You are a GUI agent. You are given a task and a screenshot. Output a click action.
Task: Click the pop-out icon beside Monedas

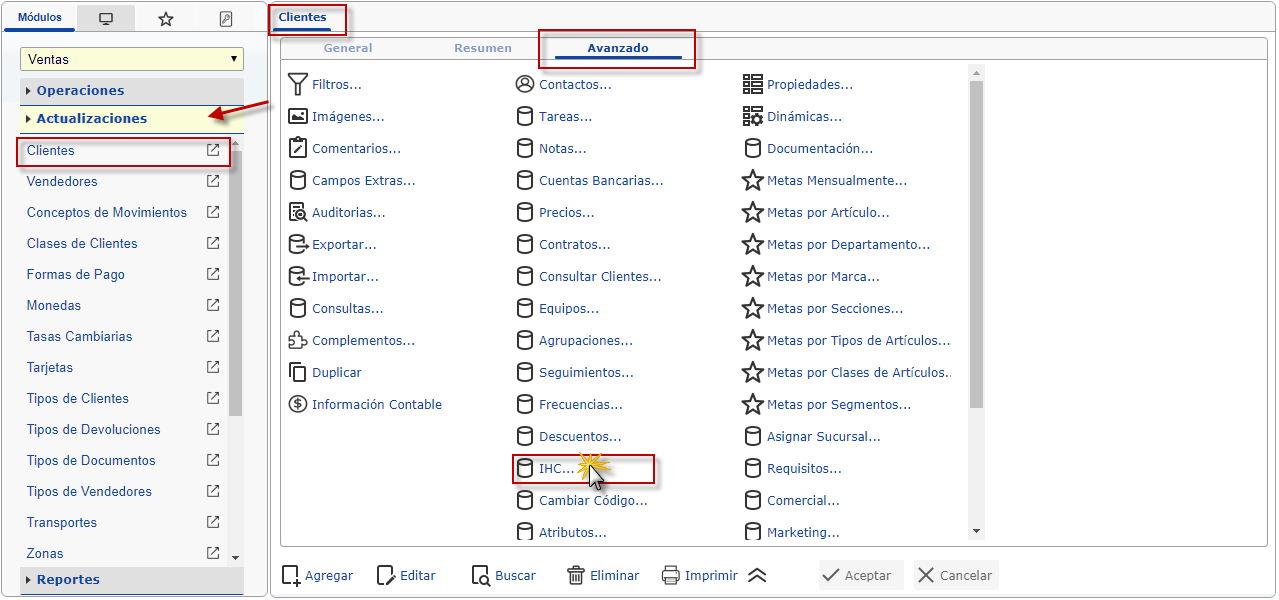213,305
